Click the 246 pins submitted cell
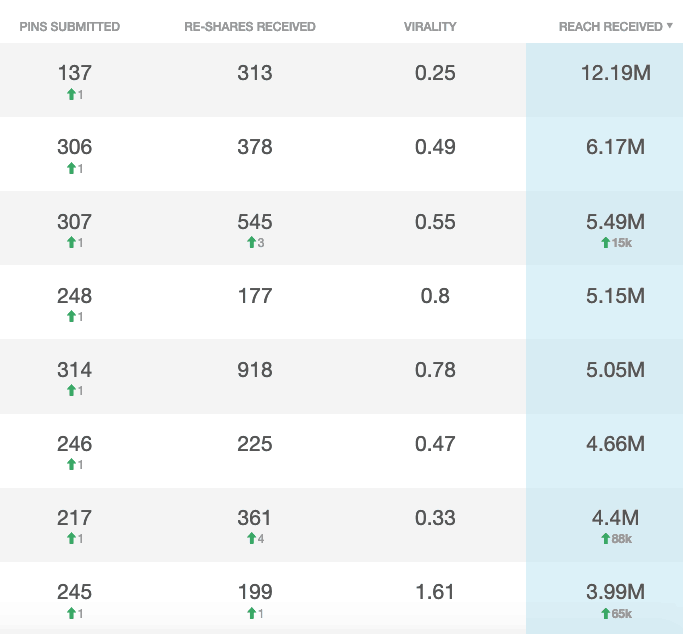 pos(74,444)
